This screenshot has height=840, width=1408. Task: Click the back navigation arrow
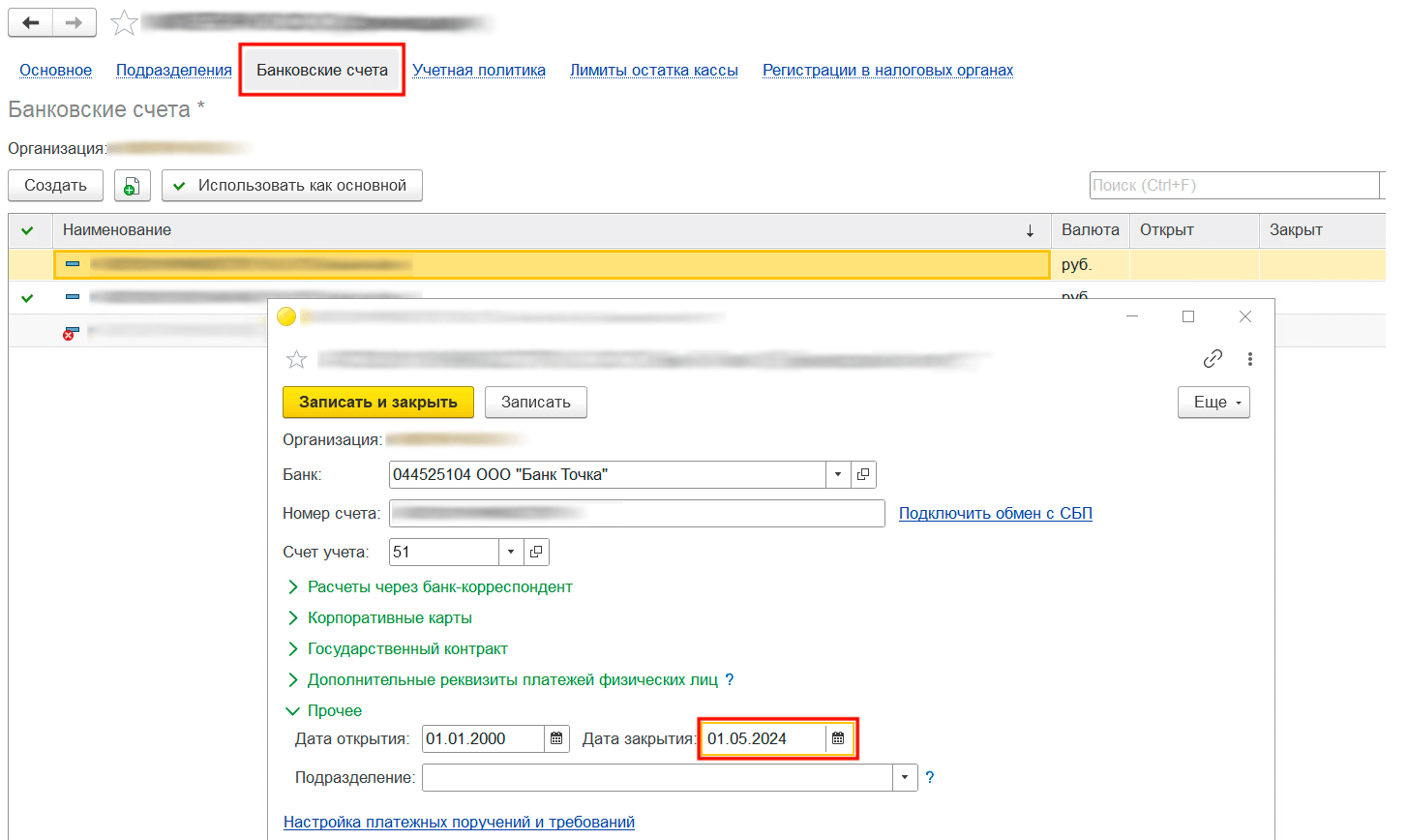[x=31, y=23]
